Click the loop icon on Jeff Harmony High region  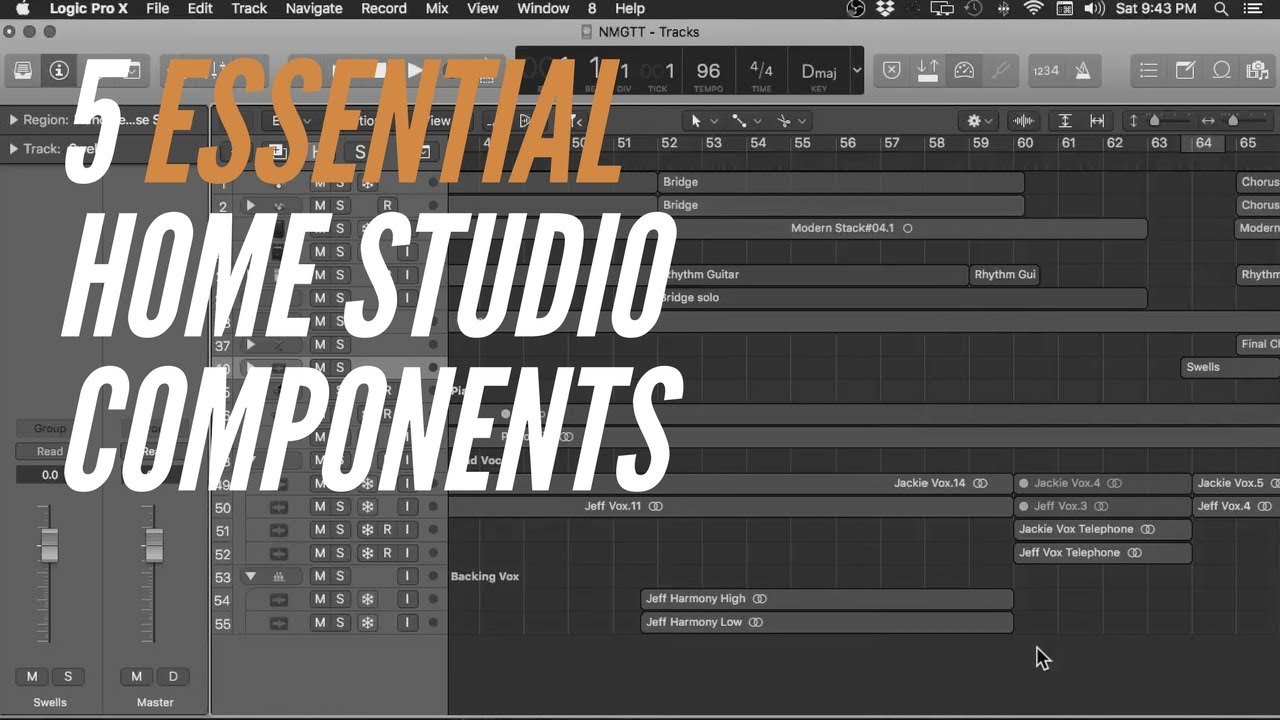point(760,599)
